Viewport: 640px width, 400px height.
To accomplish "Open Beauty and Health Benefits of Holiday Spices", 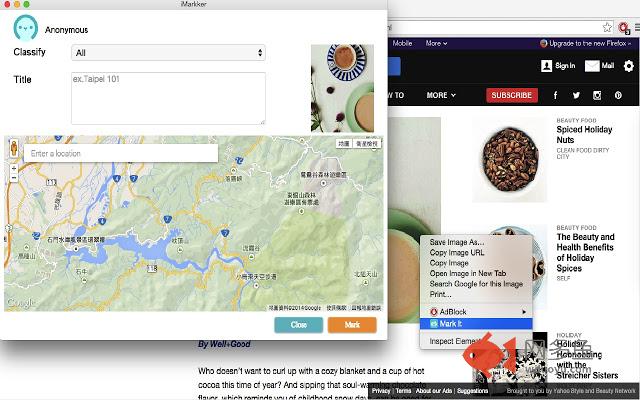I will 585,252.
